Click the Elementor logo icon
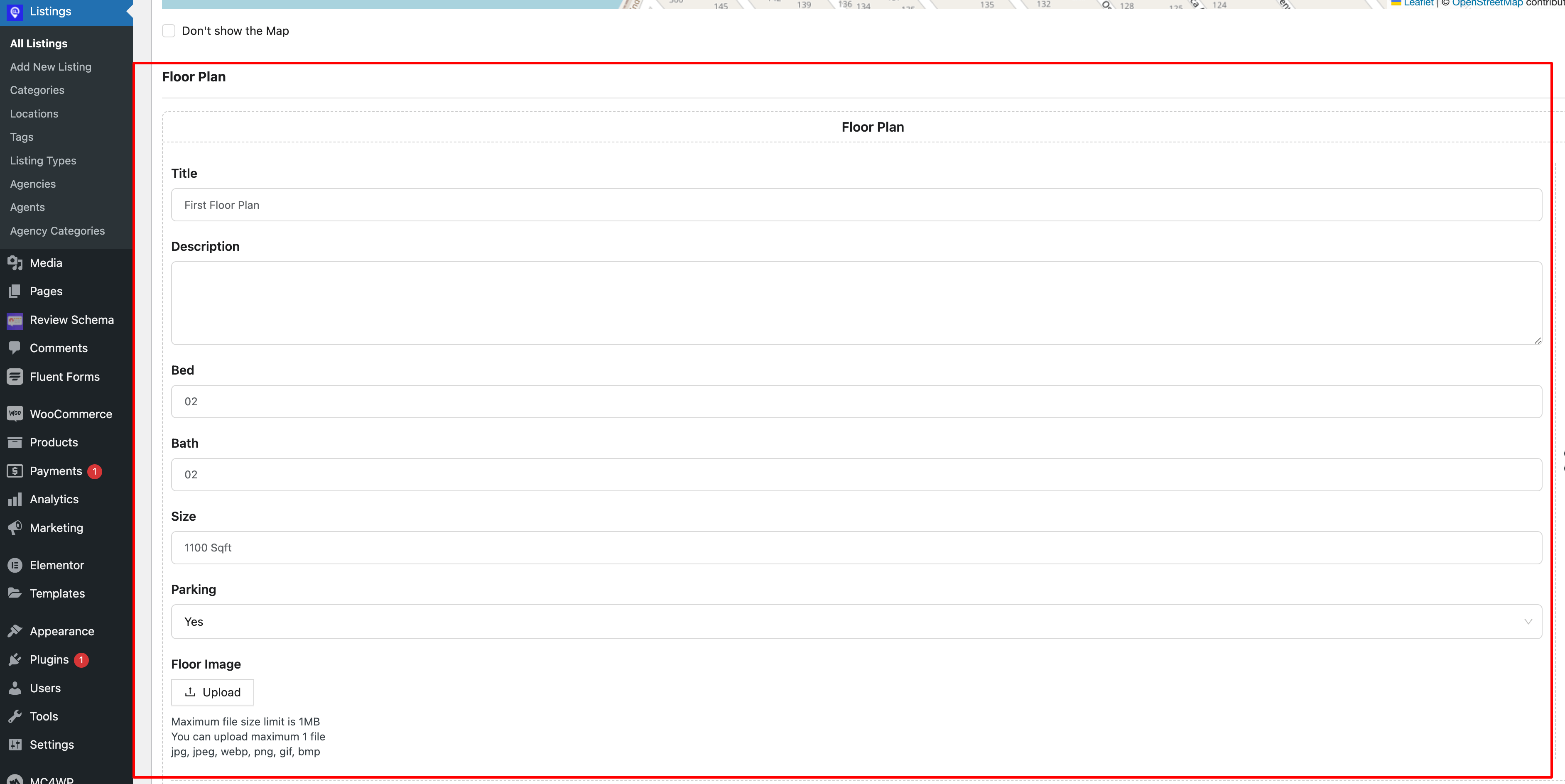Screen dimensions: 1565x784 coord(15,566)
